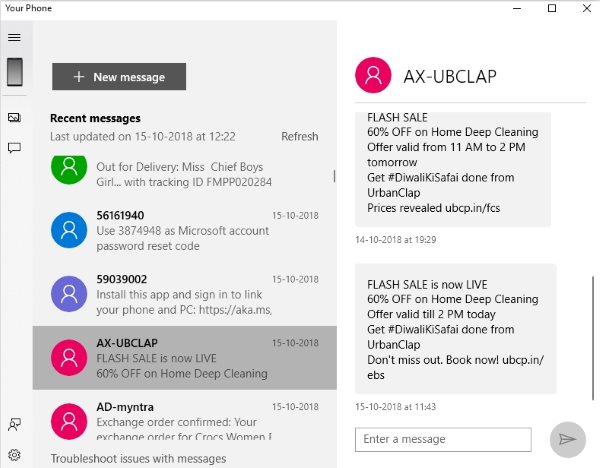Click the AX-UBCLAP conversation title

(x=450, y=77)
